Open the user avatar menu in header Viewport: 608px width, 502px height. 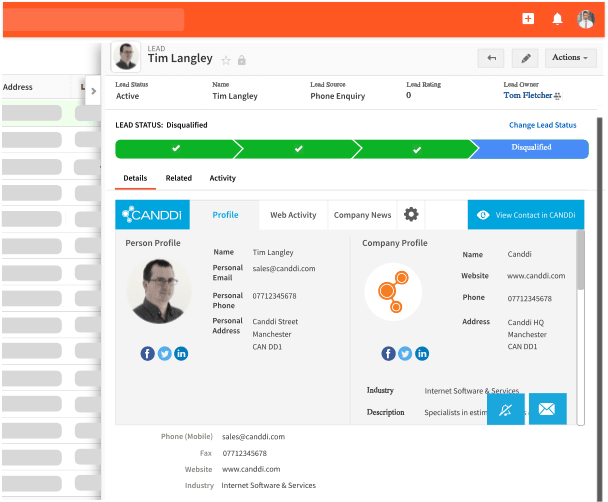[x=586, y=19]
